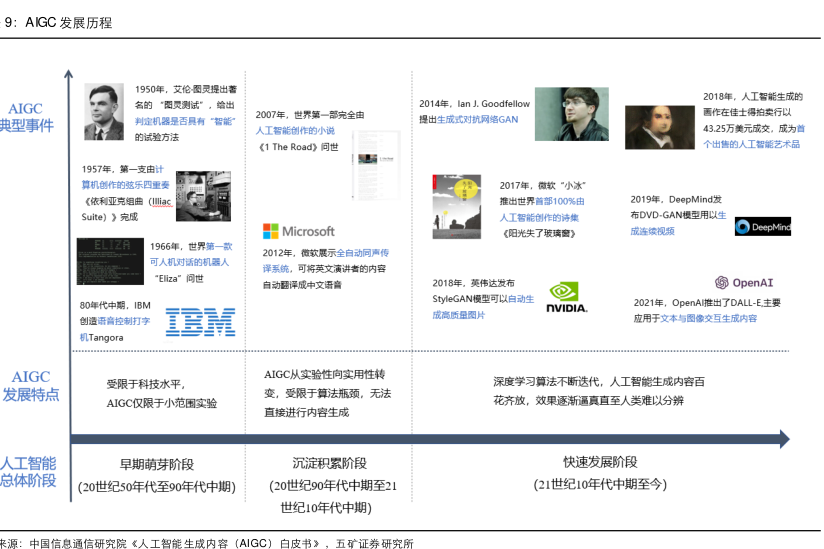
Task: Click the Microsoft logo
Action: pyautogui.click(x=298, y=231)
